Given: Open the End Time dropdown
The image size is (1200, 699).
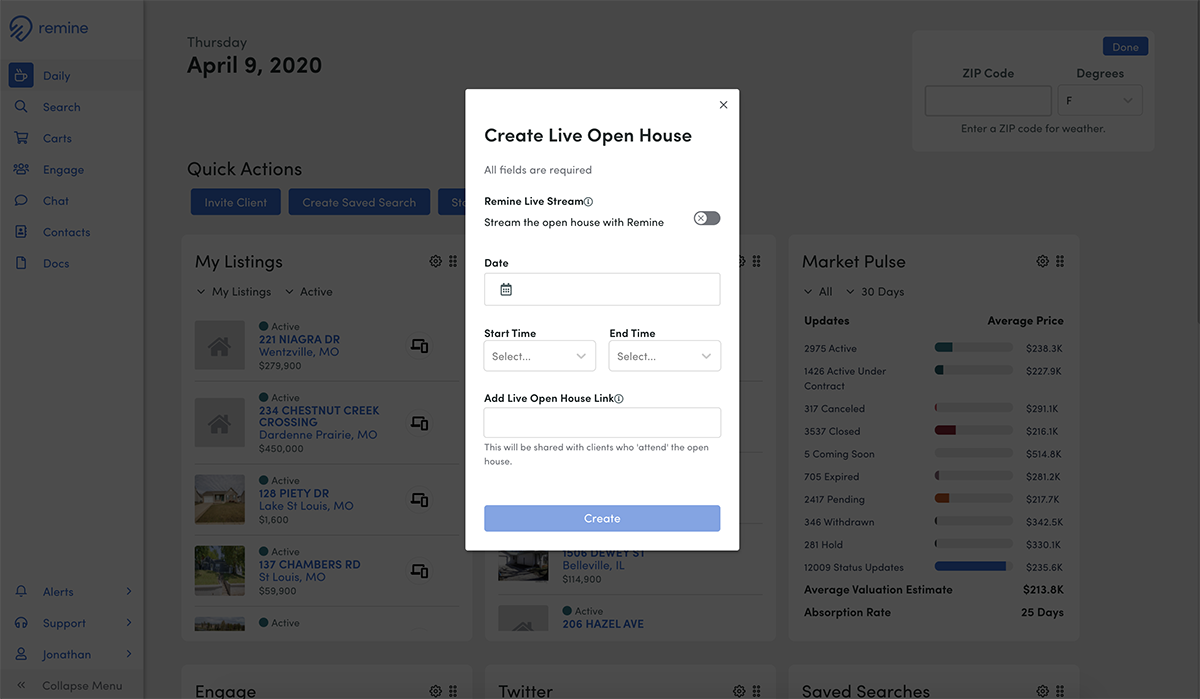Looking at the screenshot, I should [665, 356].
